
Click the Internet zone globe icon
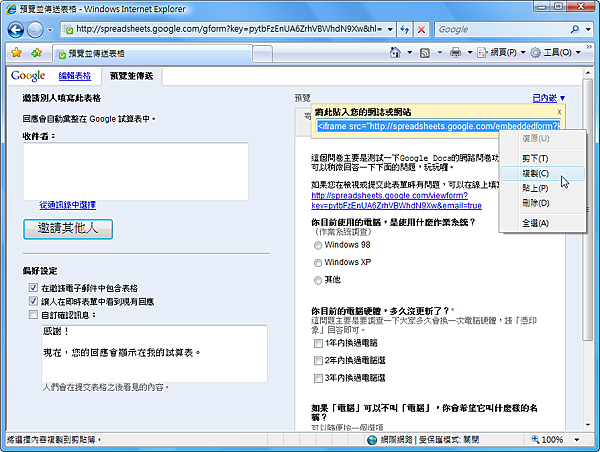click(372, 440)
